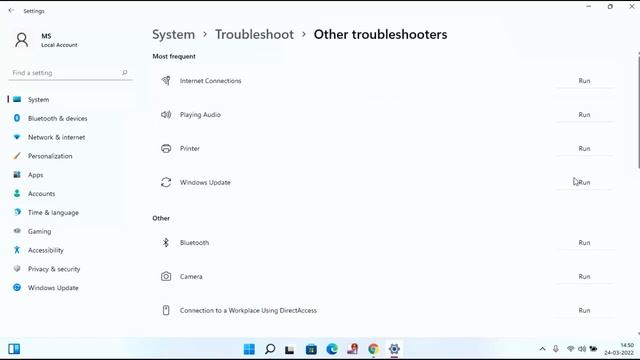The height and width of the screenshot is (360, 640).
Task: Open Personalization settings
Action: (x=70, y=156)
